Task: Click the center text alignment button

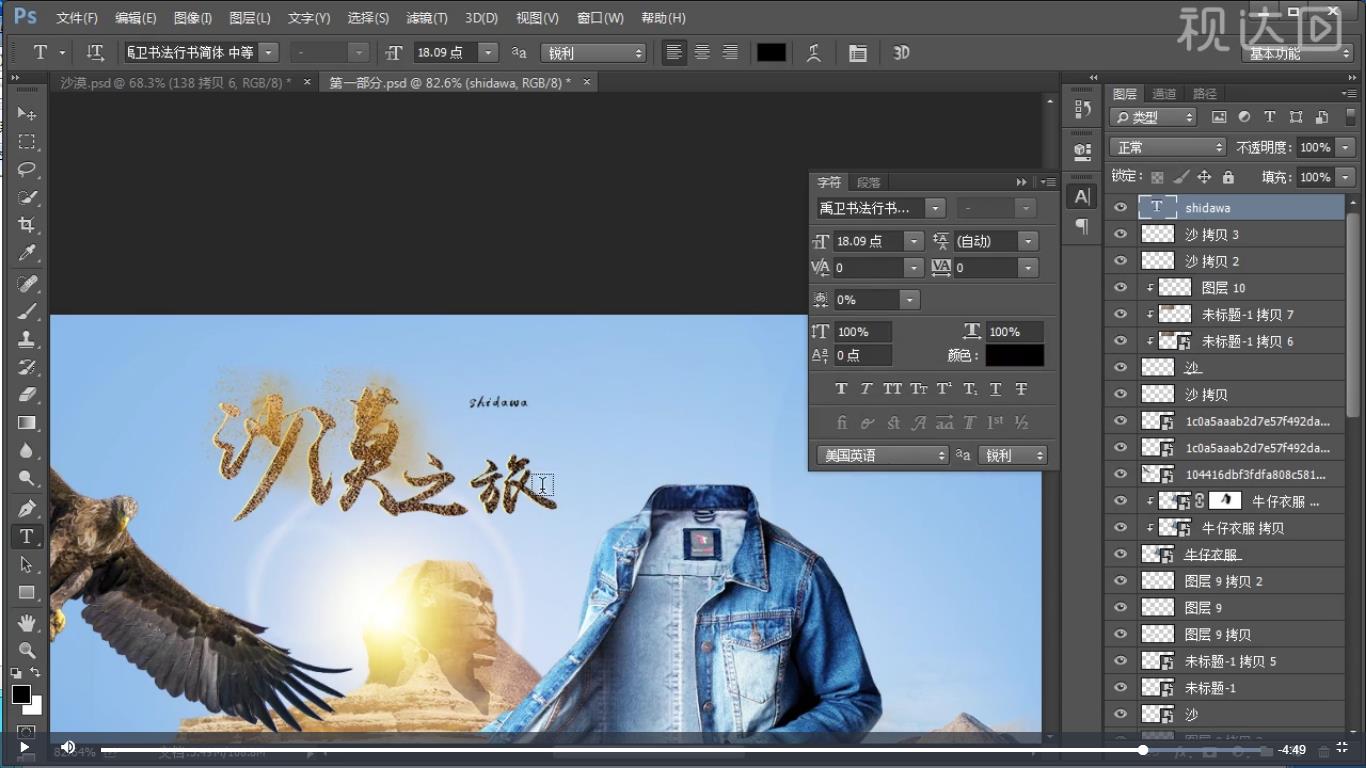Action: point(702,52)
